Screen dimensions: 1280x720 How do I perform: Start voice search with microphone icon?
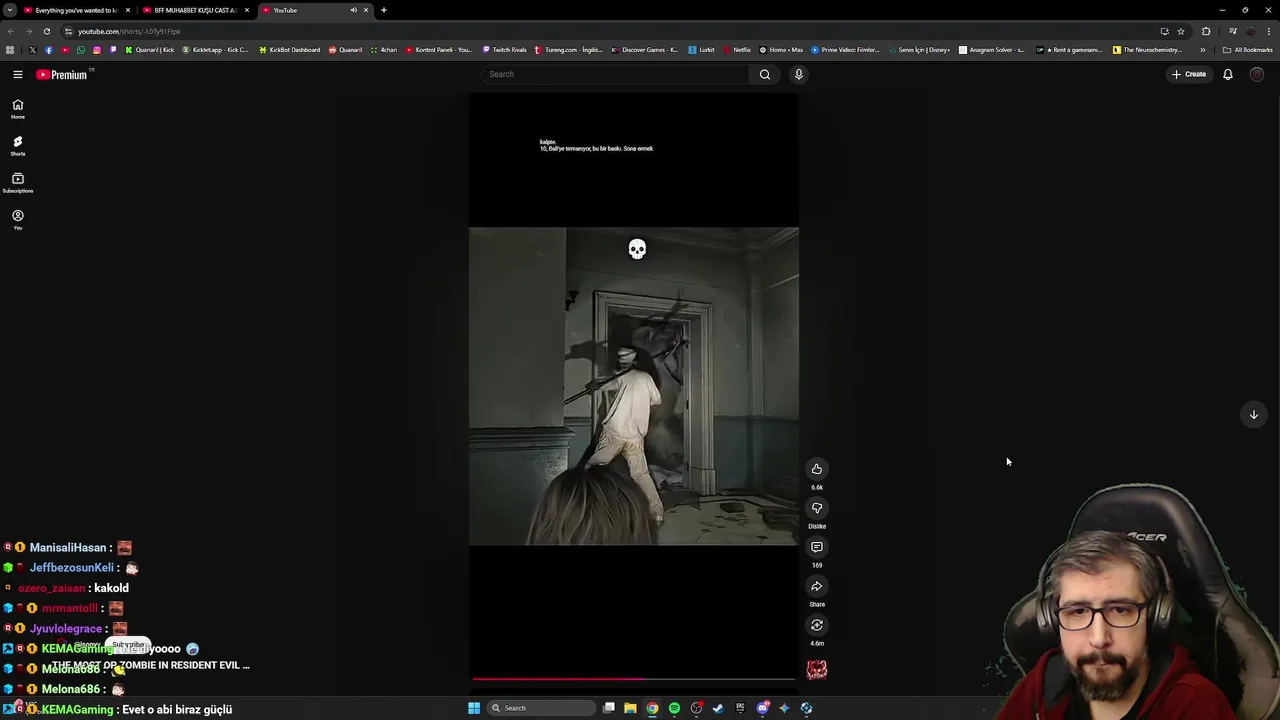click(x=798, y=74)
